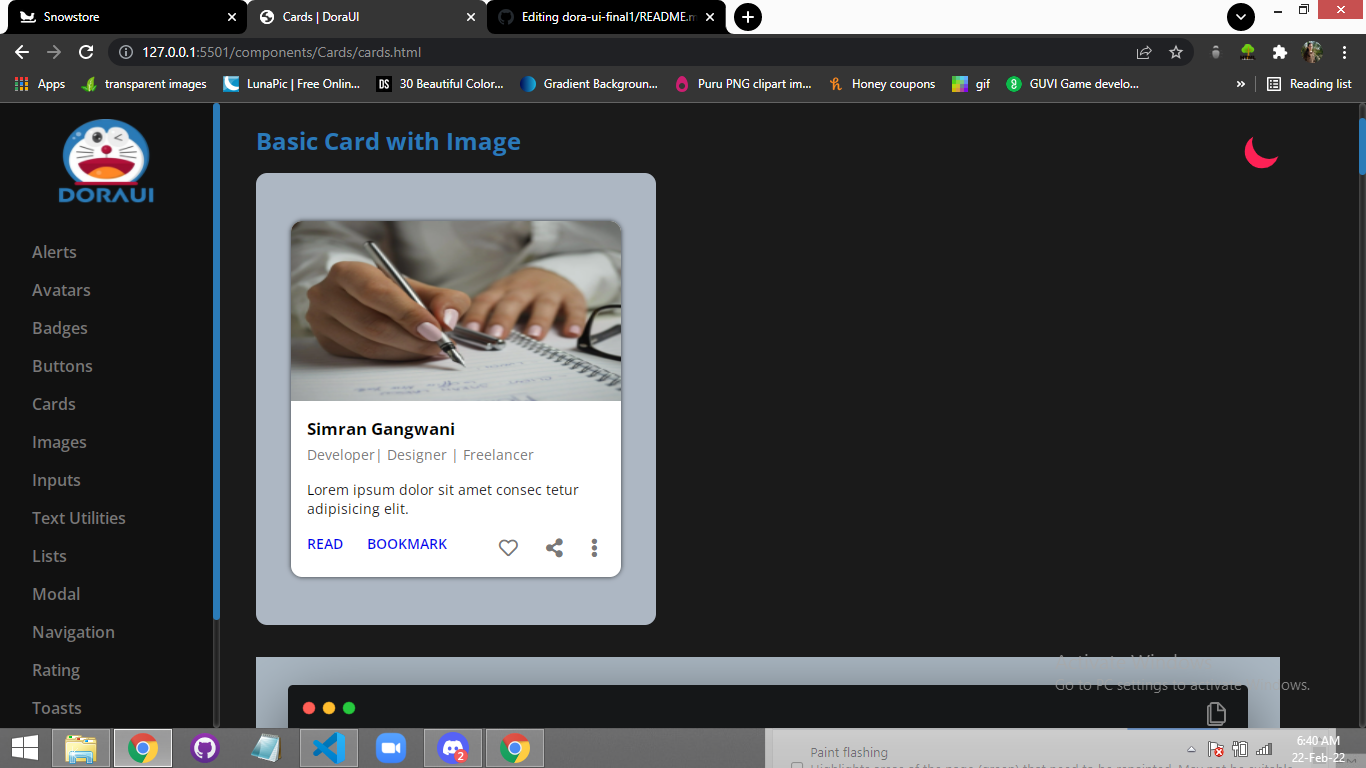Screen dimensions: 1366x768
Task: Click the BOOKMARK link on card
Action: (407, 544)
